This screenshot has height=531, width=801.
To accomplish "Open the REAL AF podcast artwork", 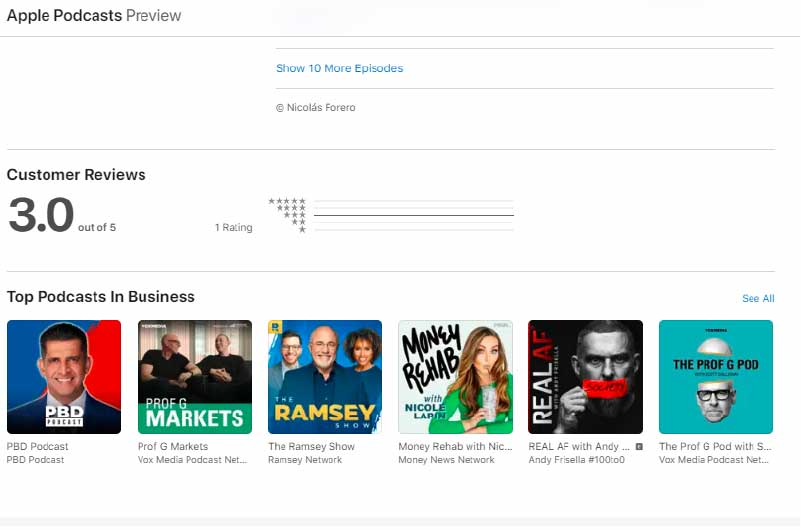I will (x=585, y=377).
